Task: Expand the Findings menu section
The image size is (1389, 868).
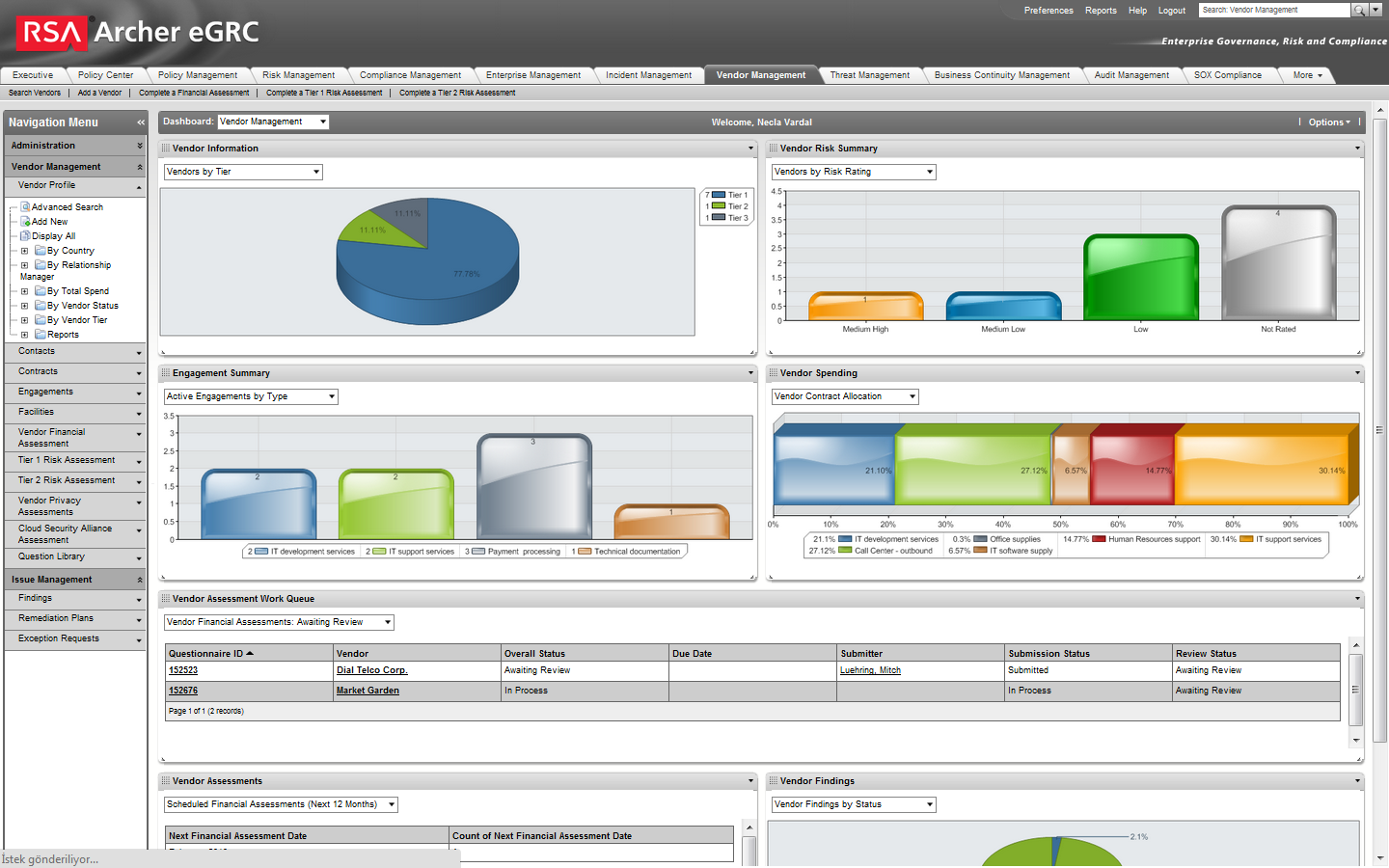Action: click(74, 598)
